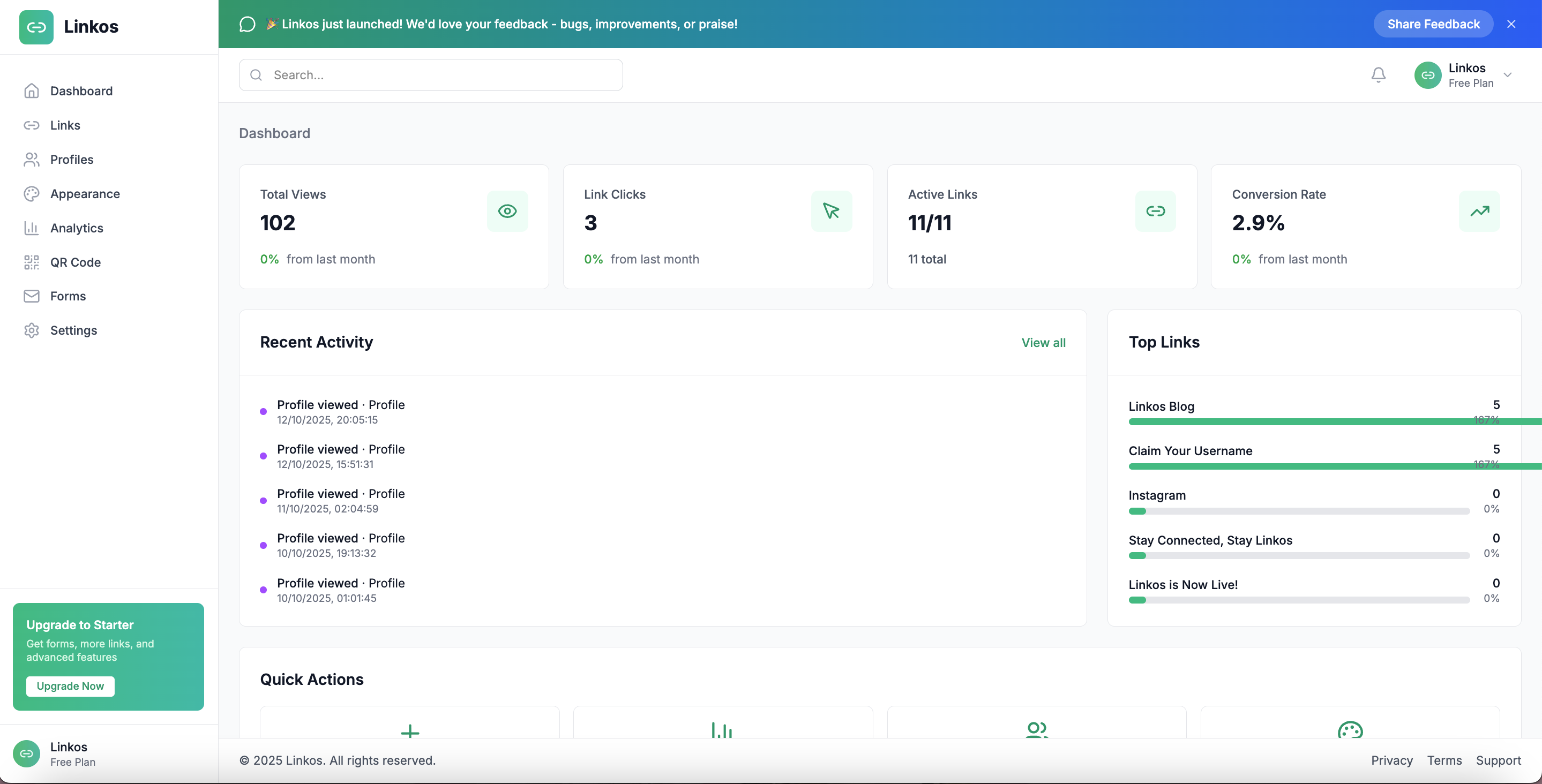Click the bar chart icon in Quick Actions

click(722, 731)
